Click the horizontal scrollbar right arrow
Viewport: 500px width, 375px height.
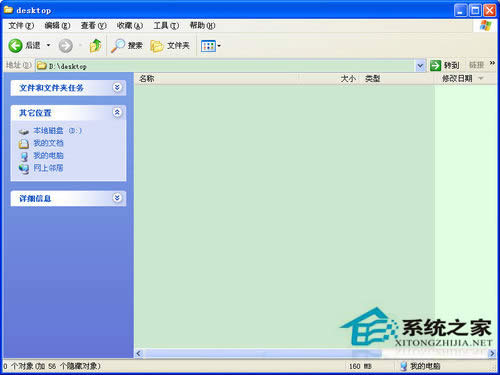tap(492, 353)
